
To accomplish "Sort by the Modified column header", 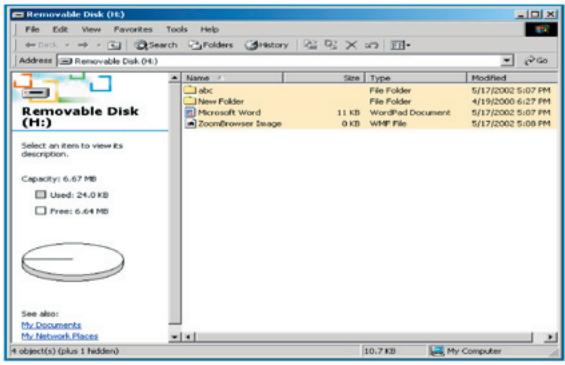I will click(512, 78).
